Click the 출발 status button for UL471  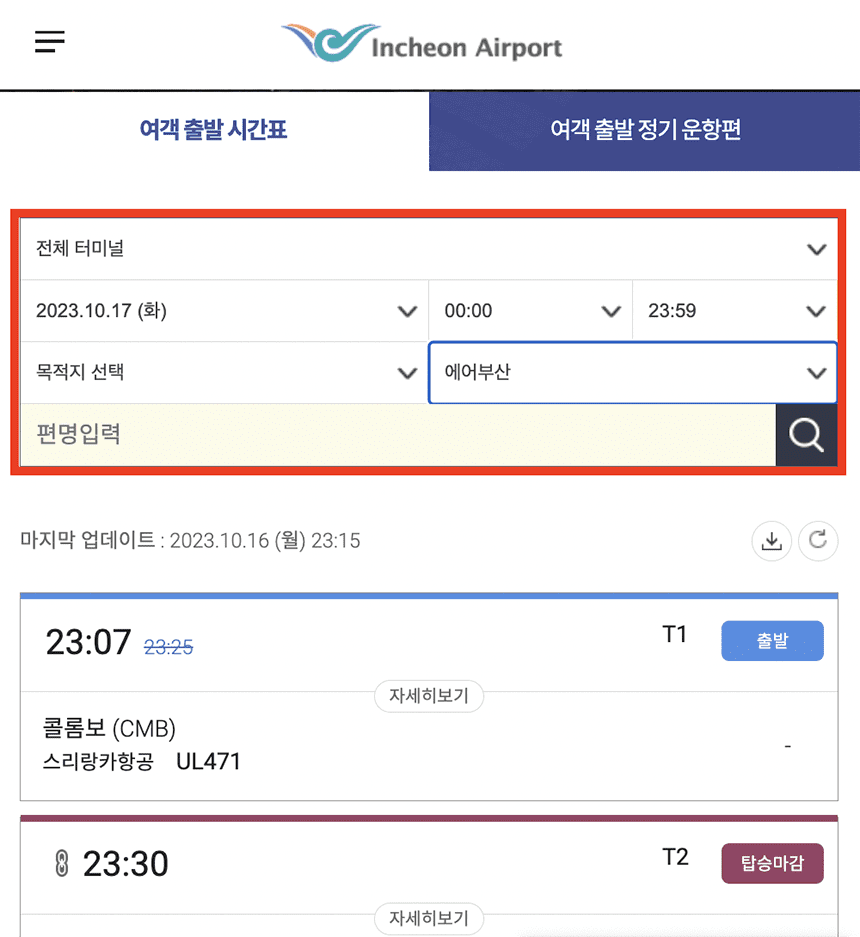click(x=772, y=640)
